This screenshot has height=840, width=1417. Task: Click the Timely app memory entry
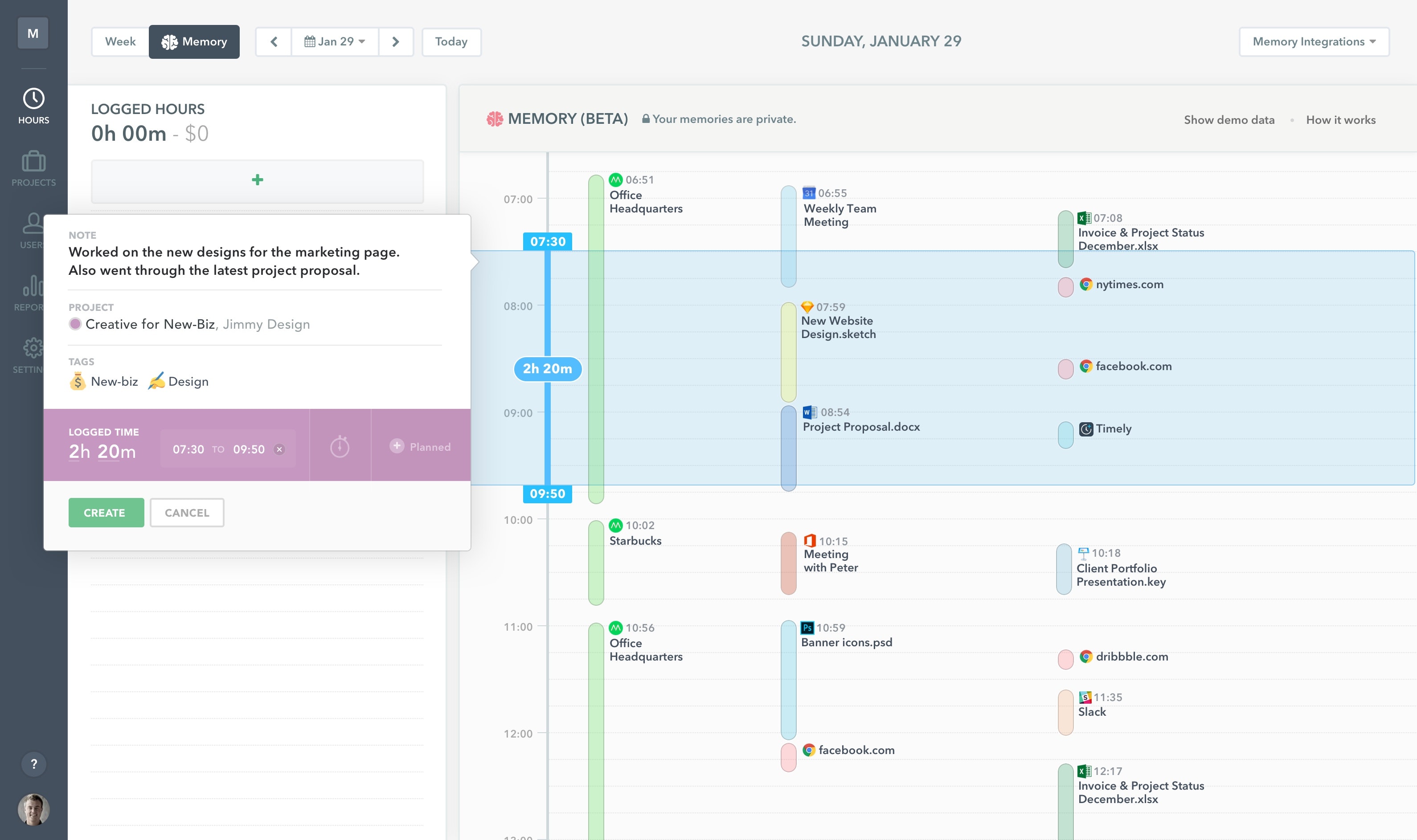1112,429
